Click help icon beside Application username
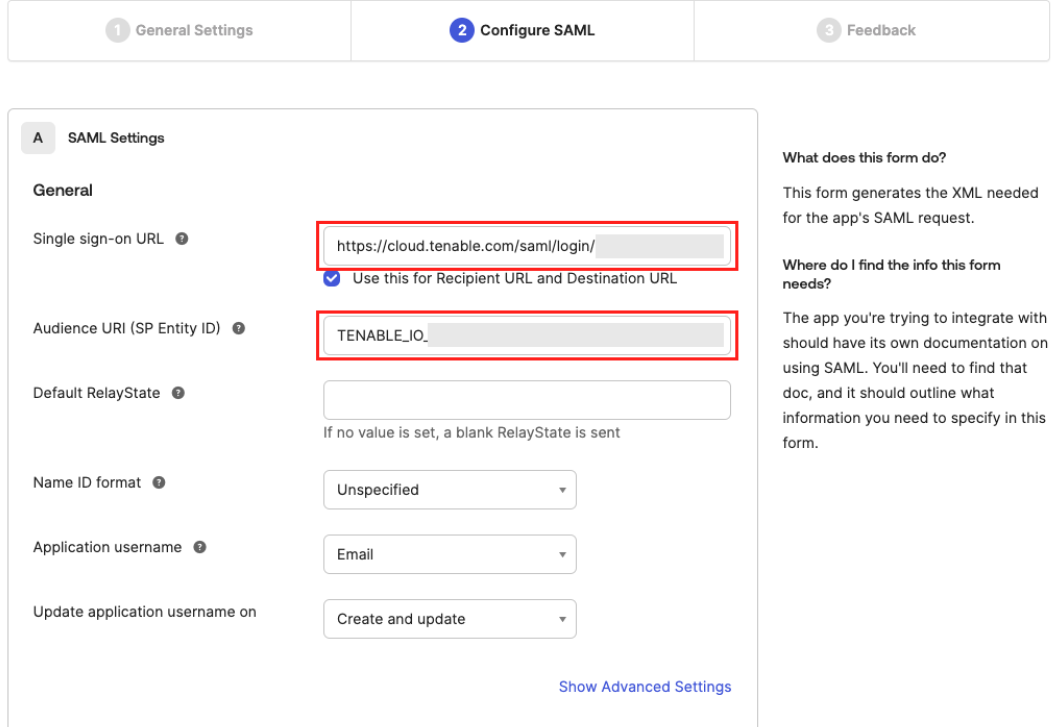This screenshot has width=1057, height=727. (x=200, y=547)
